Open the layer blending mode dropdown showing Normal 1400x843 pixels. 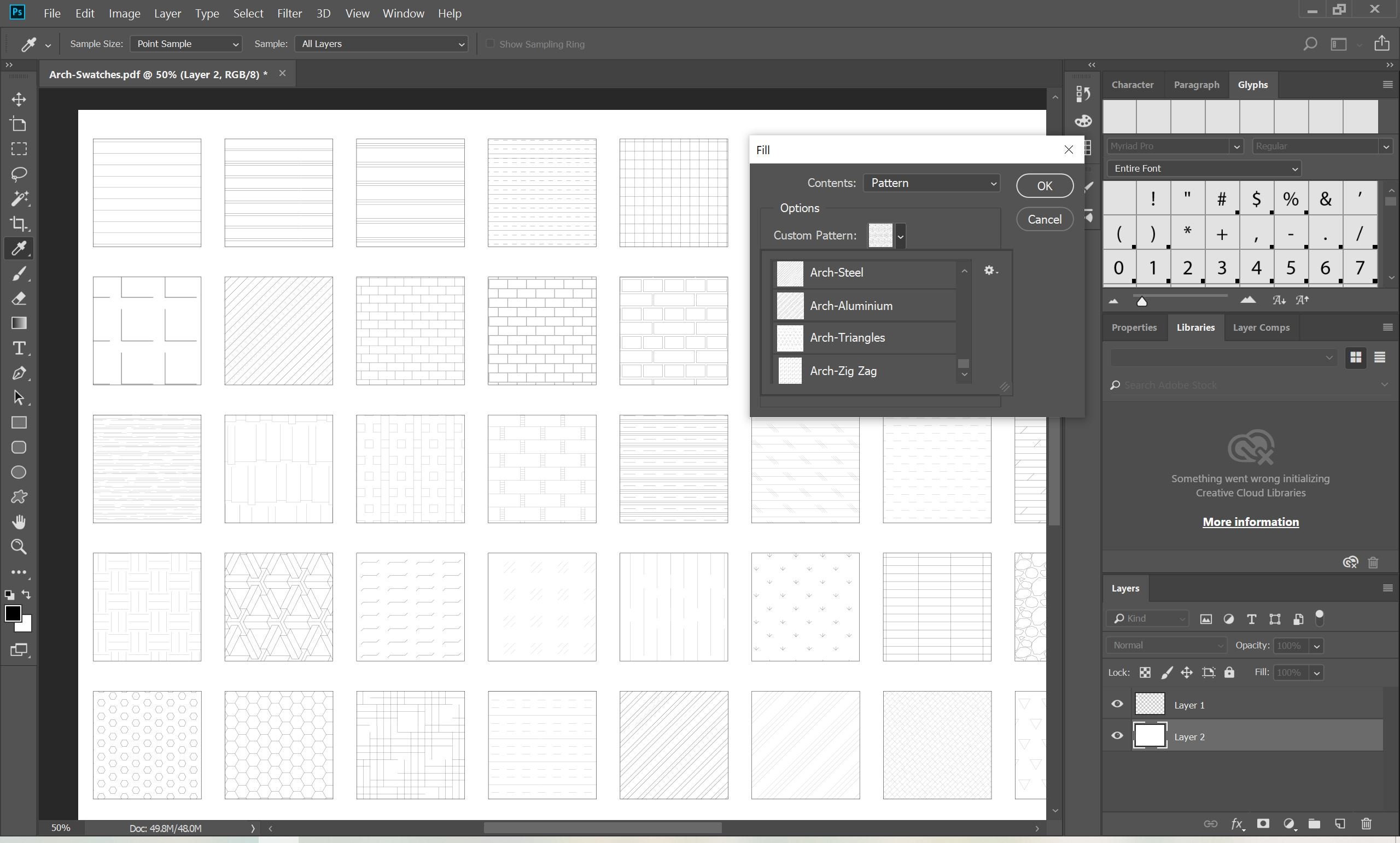point(1165,645)
